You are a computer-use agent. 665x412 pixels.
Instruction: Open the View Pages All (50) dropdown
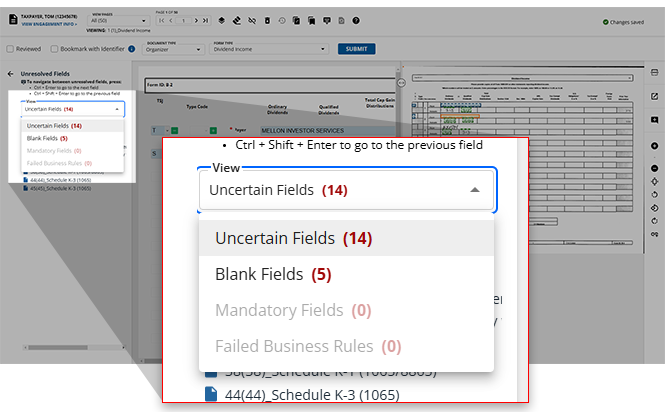point(118,20)
